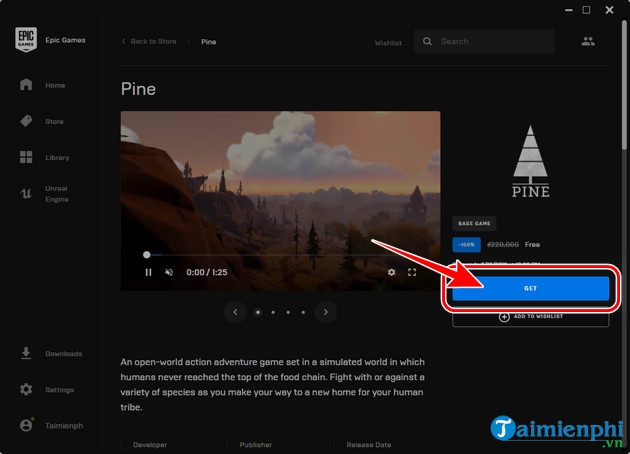Close the Epic Games launcher window
630x454 pixels.
pos(610,10)
